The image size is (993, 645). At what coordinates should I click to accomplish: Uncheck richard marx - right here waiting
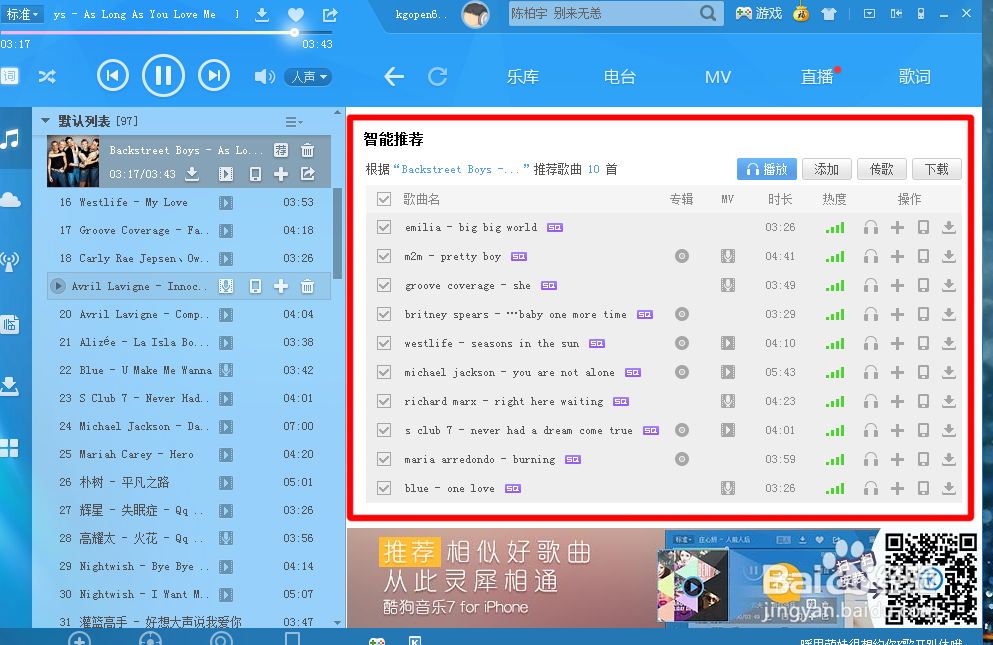coord(384,401)
